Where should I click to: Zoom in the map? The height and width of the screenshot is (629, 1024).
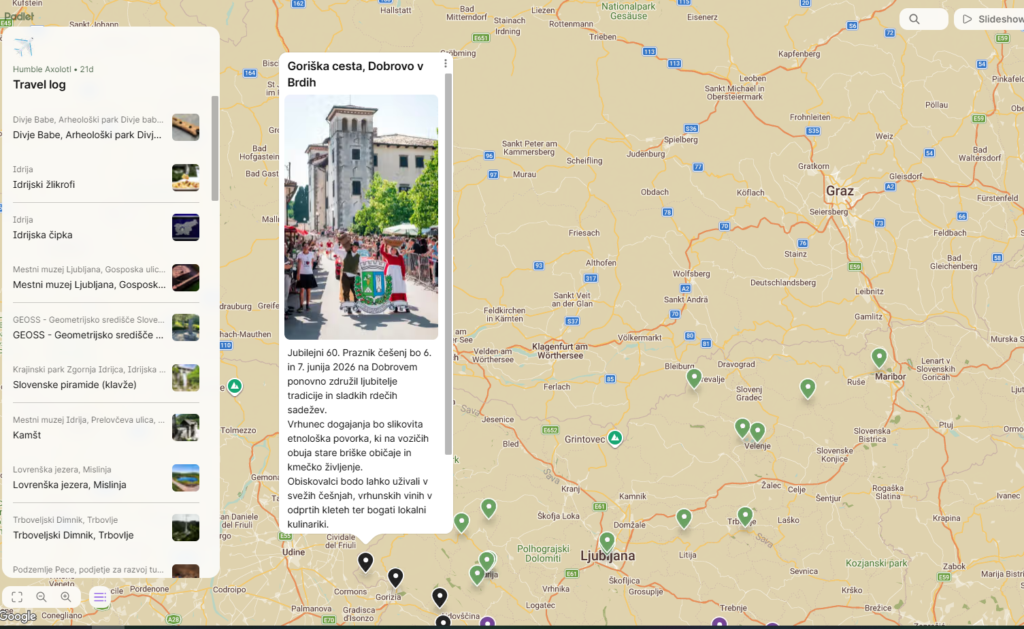coord(65,596)
